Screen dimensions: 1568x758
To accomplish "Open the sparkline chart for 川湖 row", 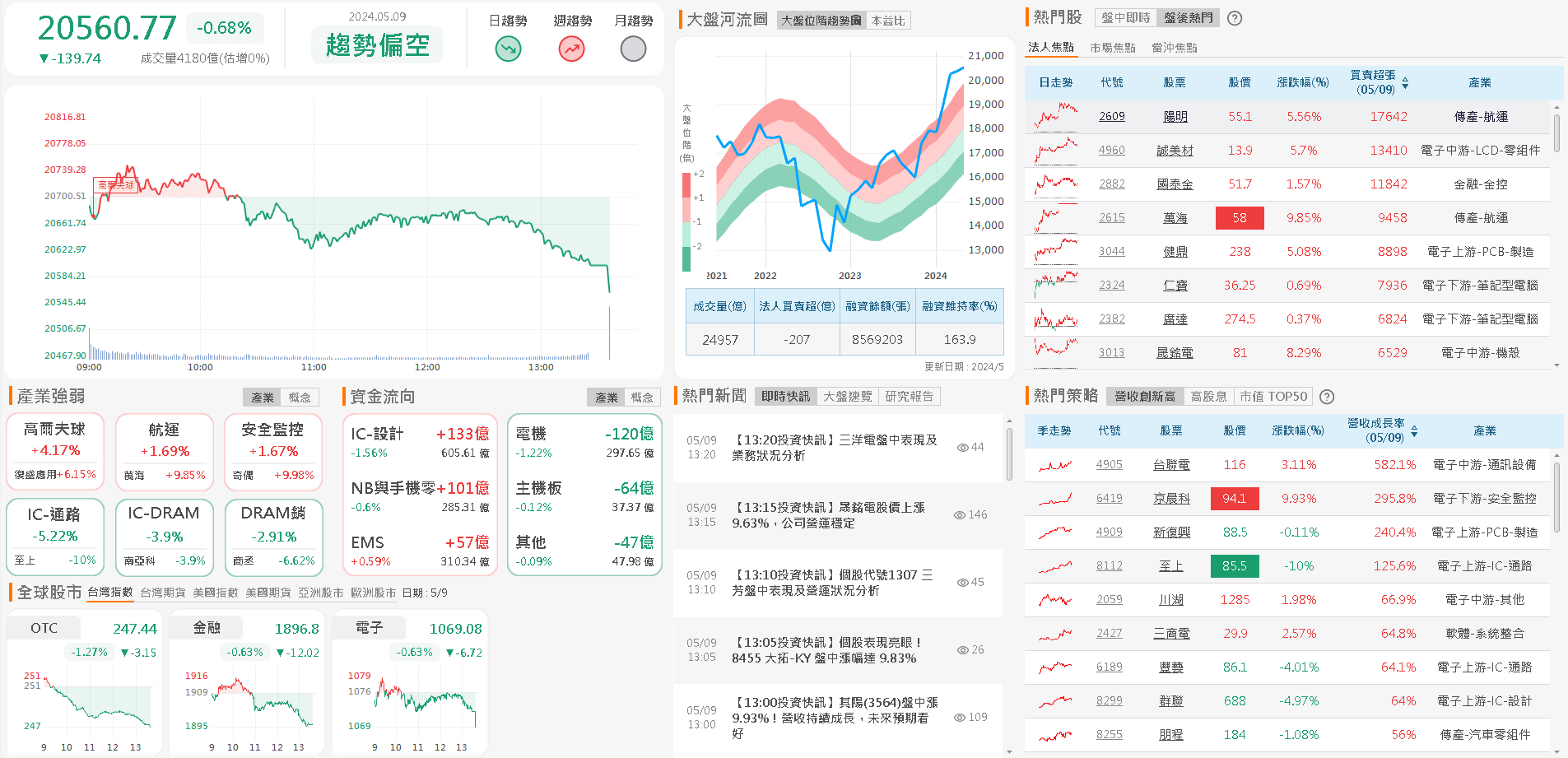I will (x=1055, y=600).
